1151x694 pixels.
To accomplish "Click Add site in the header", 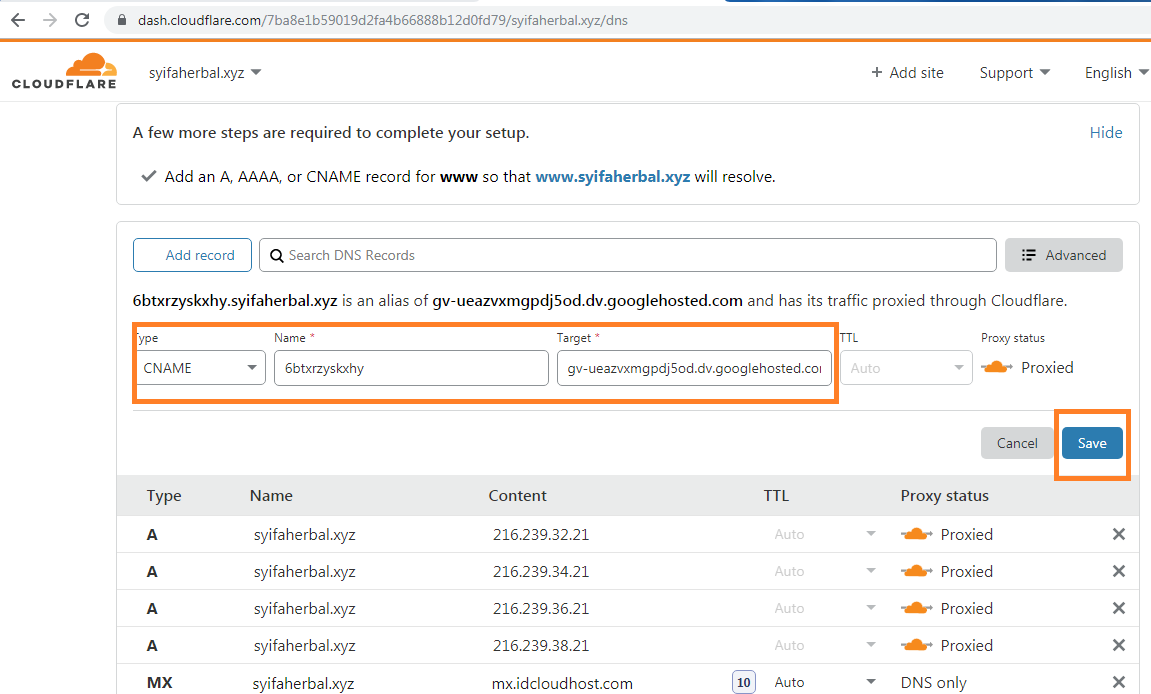I will 907,73.
